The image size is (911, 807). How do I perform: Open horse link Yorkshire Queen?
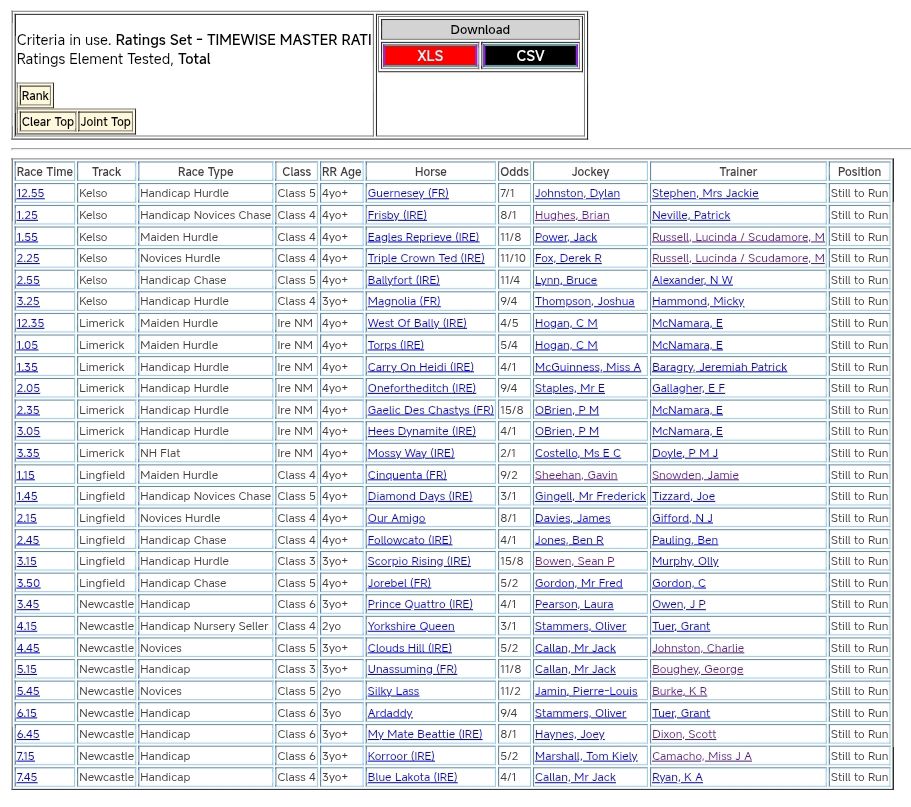click(x=411, y=626)
